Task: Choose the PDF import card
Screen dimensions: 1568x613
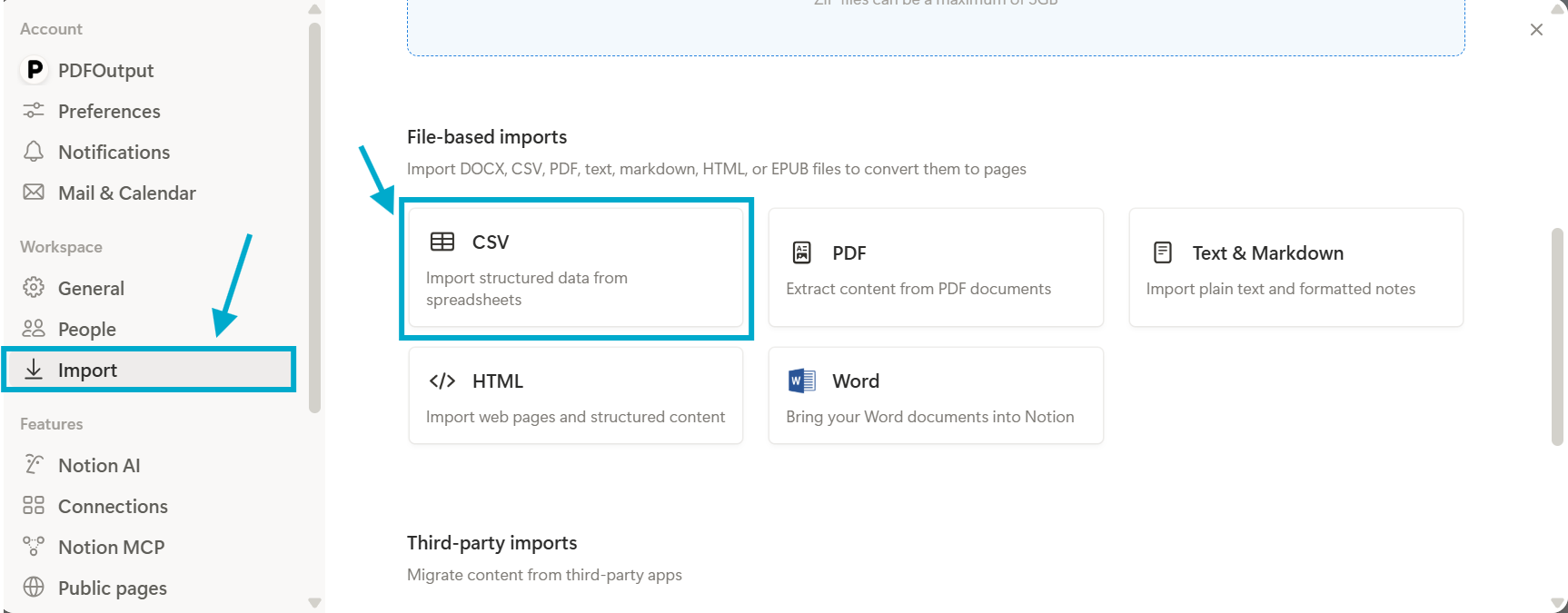Action: (x=936, y=268)
